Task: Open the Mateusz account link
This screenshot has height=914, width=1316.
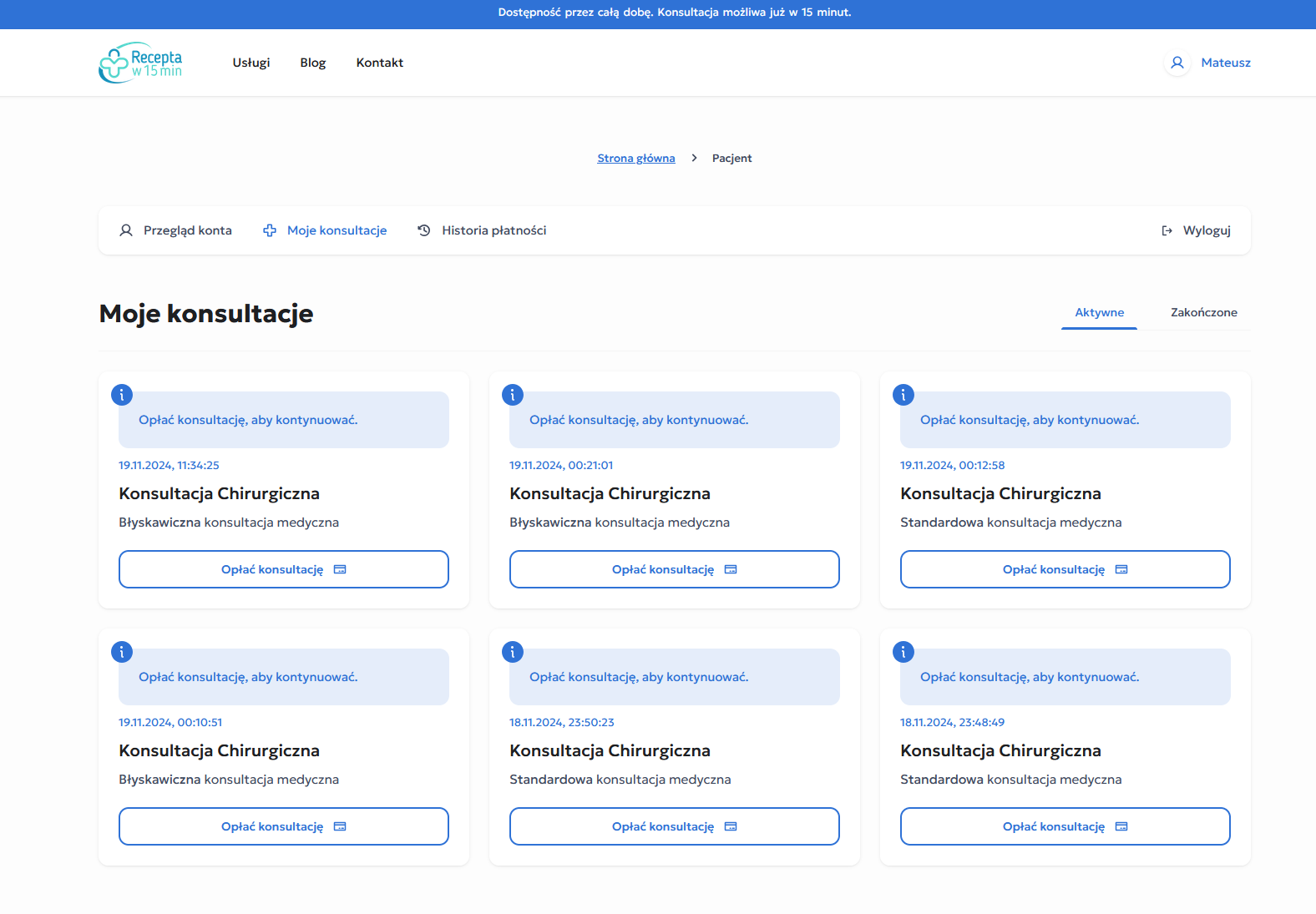Action: (1225, 63)
